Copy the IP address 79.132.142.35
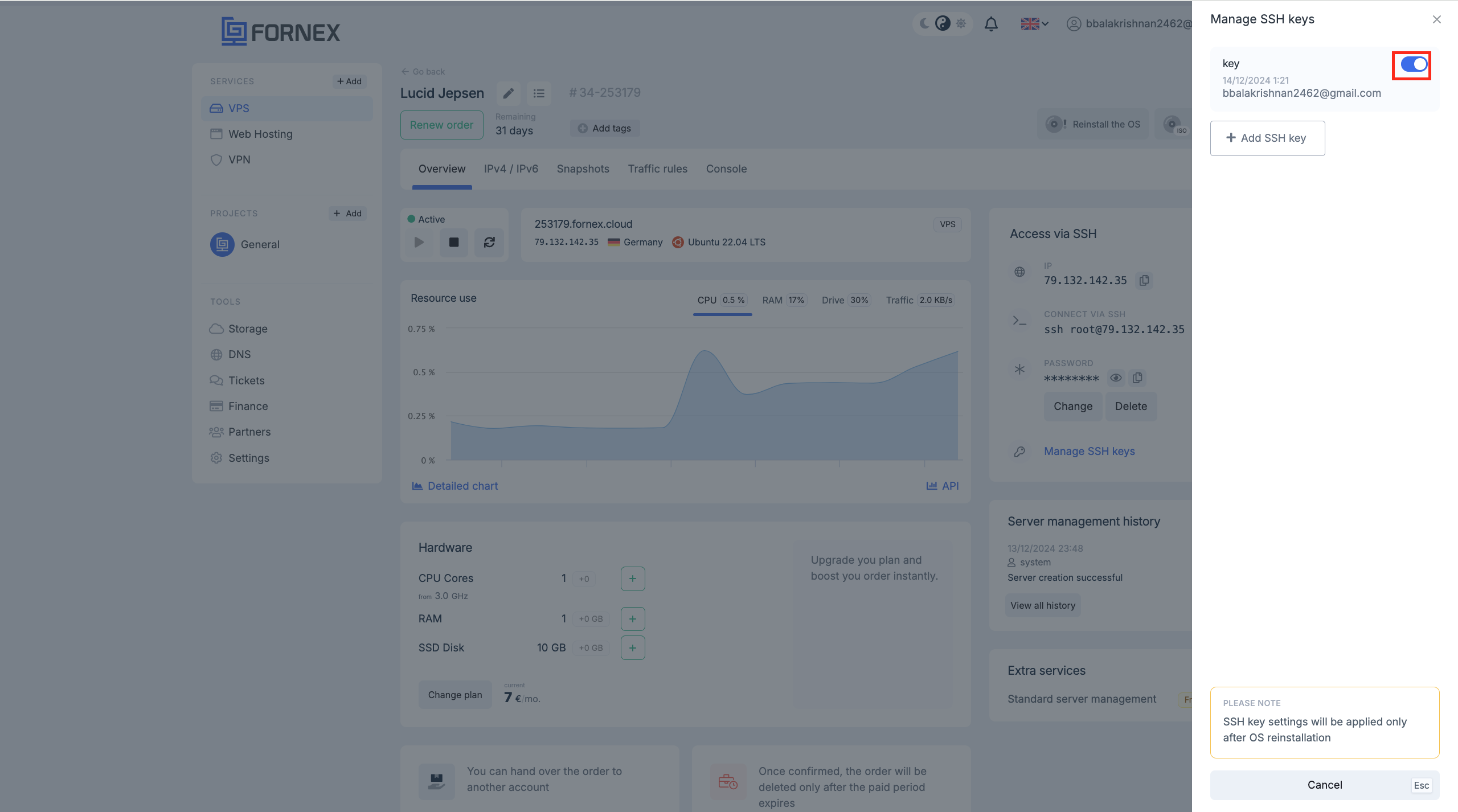1458x812 pixels. coord(1144,280)
